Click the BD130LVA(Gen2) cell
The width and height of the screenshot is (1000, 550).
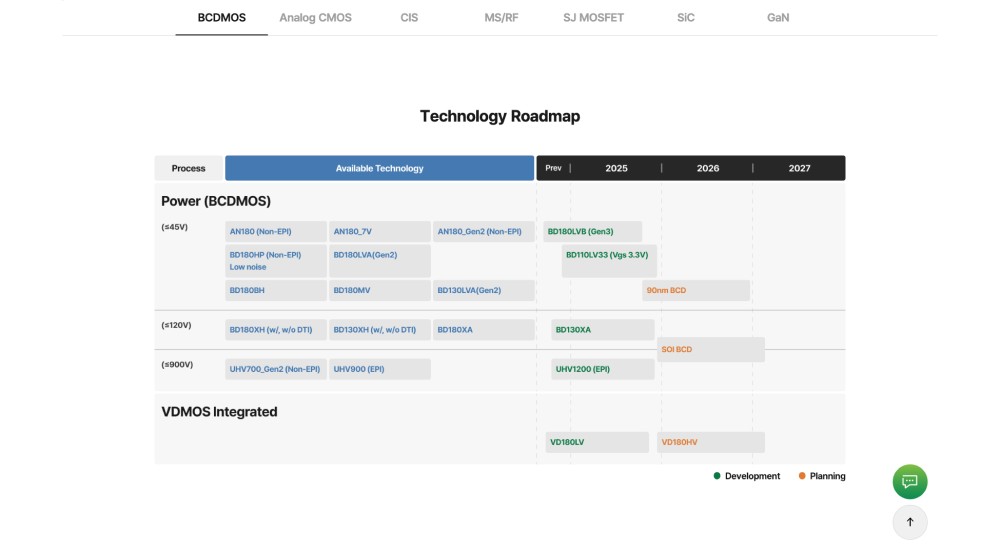coord(483,290)
